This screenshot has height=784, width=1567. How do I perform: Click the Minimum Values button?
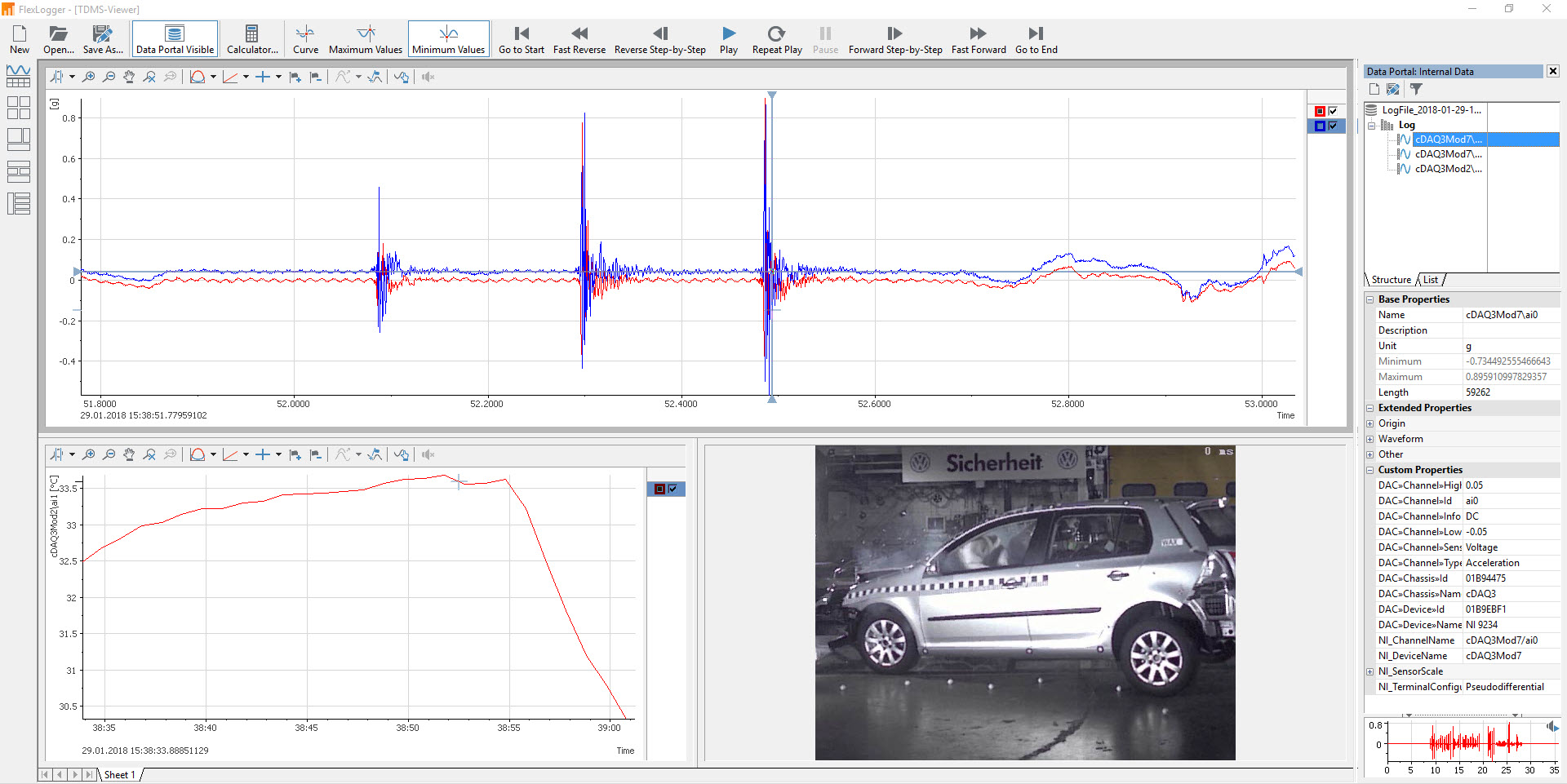coord(448,38)
